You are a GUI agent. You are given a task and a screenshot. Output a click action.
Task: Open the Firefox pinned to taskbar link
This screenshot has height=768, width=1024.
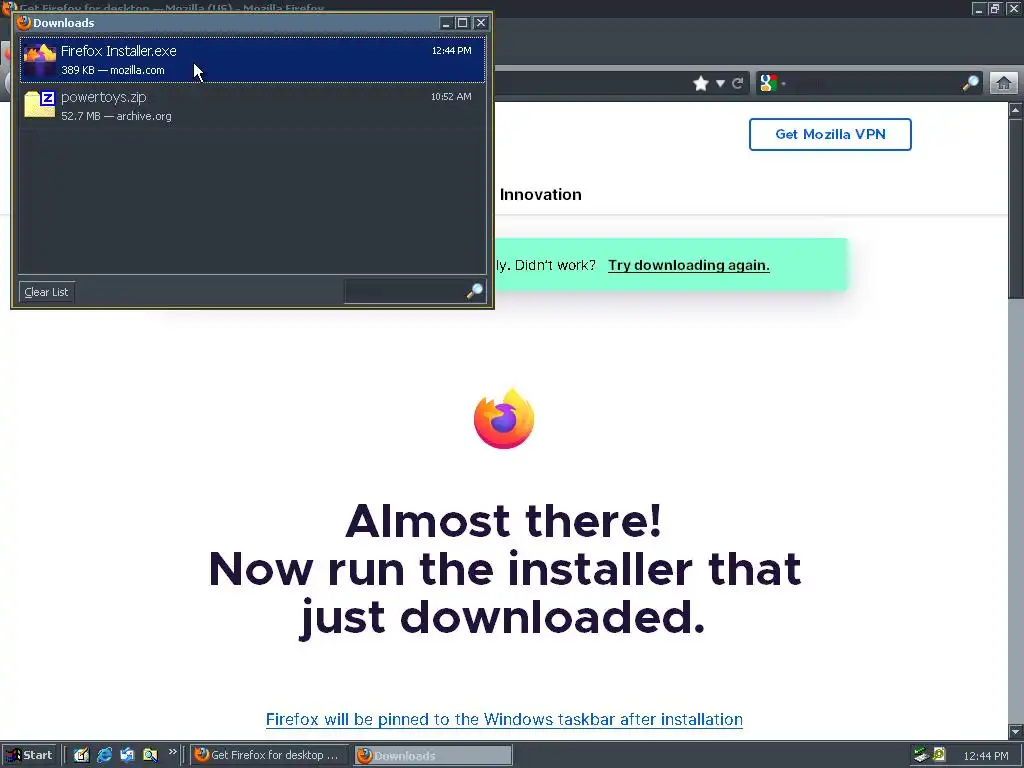(x=504, y=719)
